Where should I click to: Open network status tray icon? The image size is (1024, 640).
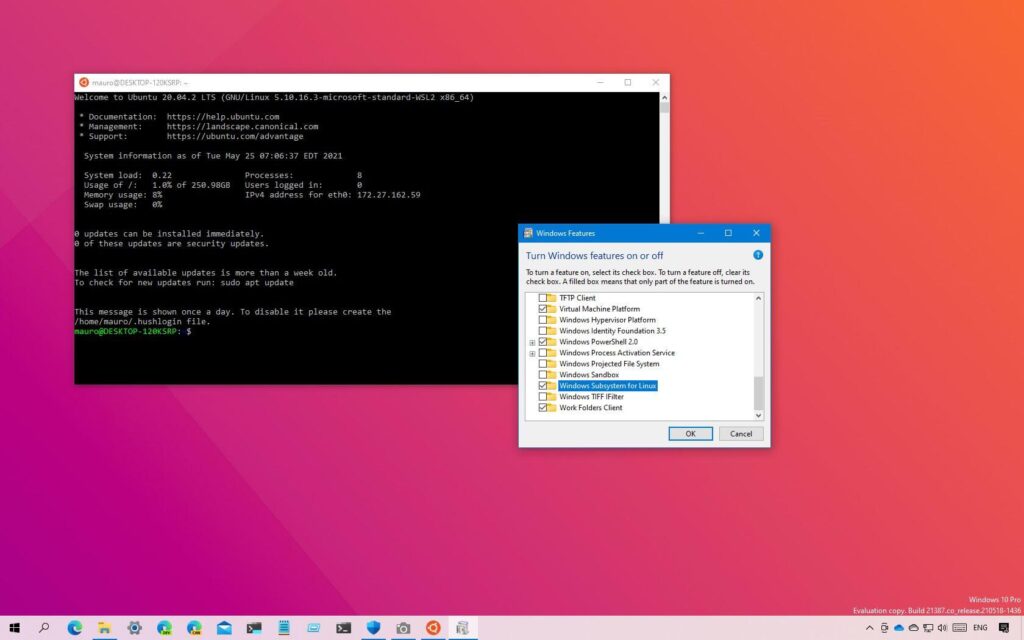point(928,628)
